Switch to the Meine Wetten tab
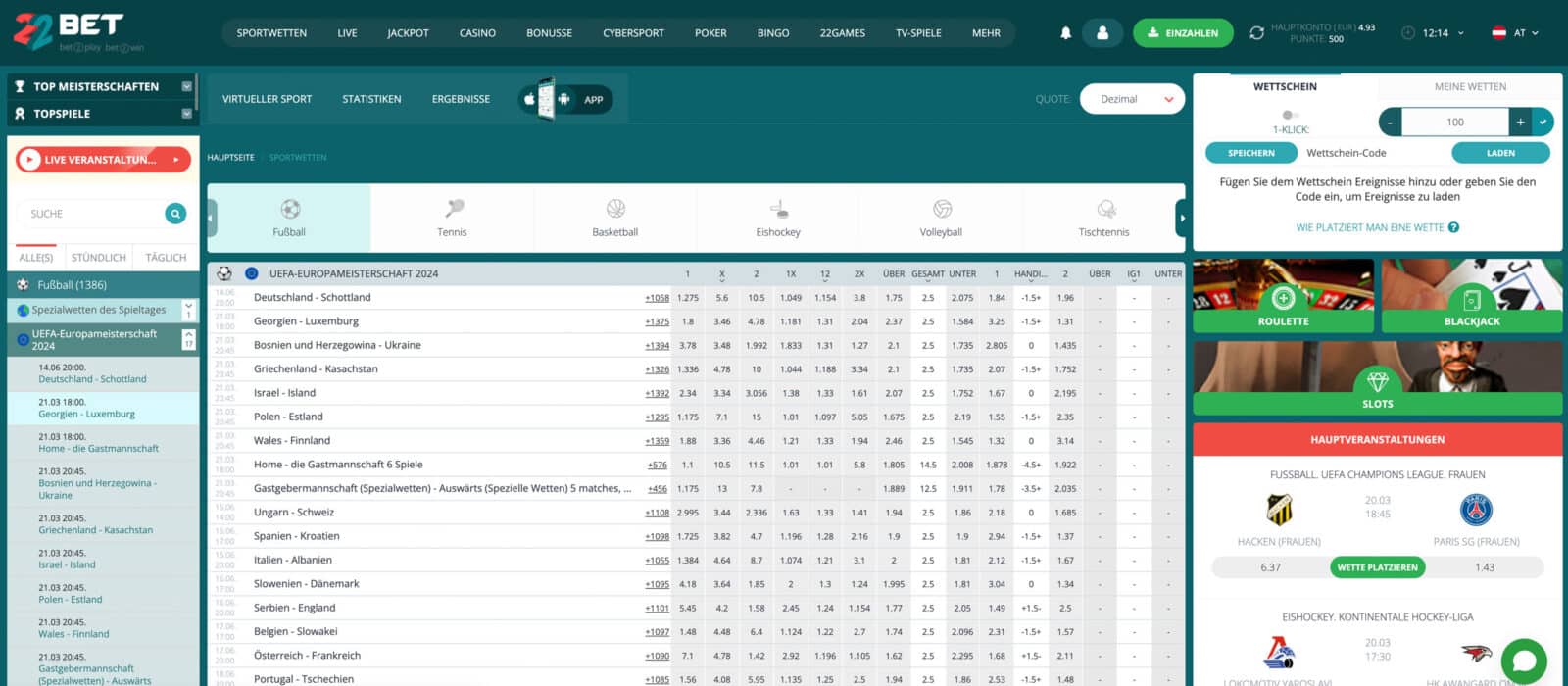 pos(1470,87)
